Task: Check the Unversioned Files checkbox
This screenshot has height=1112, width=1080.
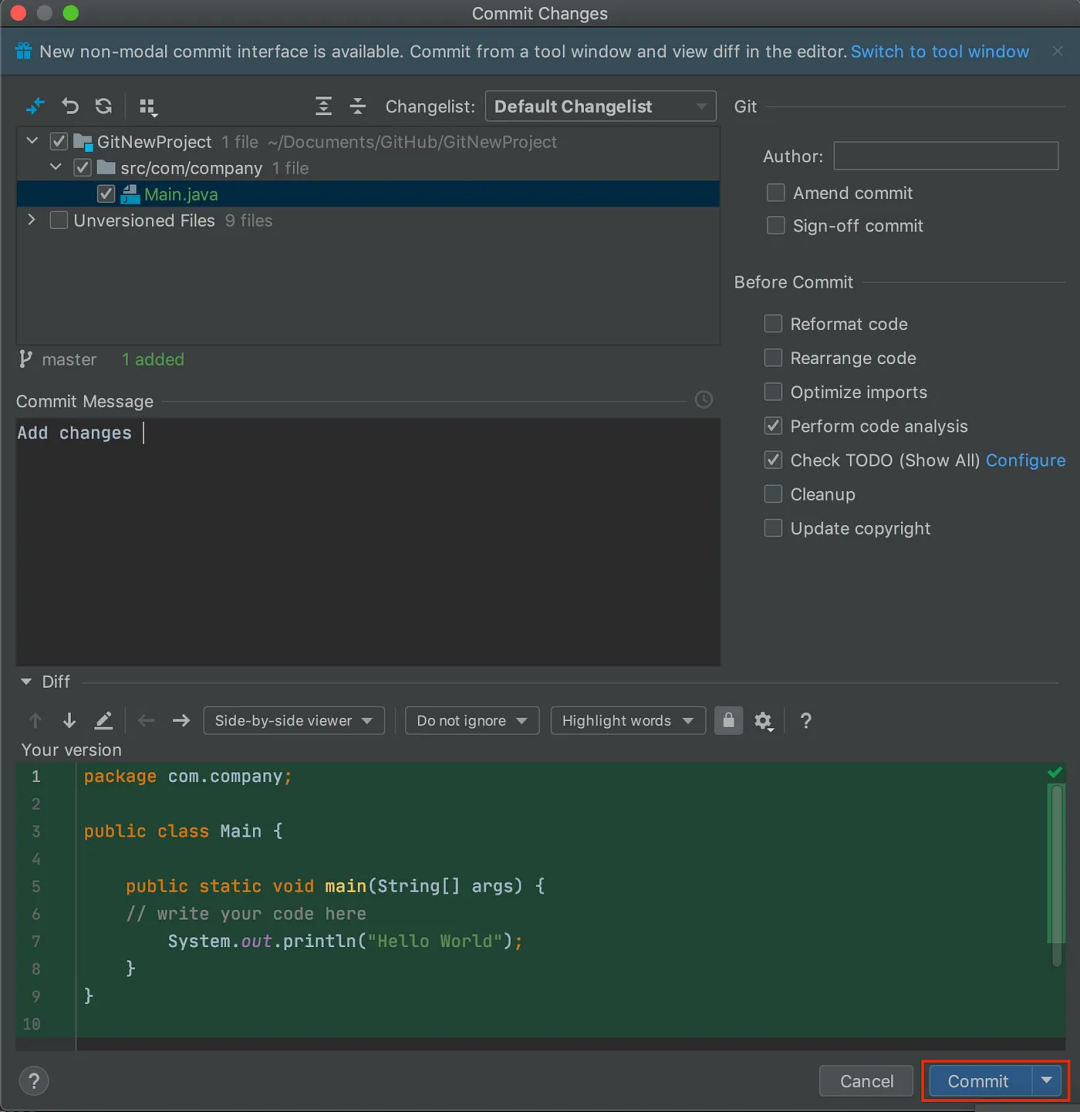Action: (59, 221)
